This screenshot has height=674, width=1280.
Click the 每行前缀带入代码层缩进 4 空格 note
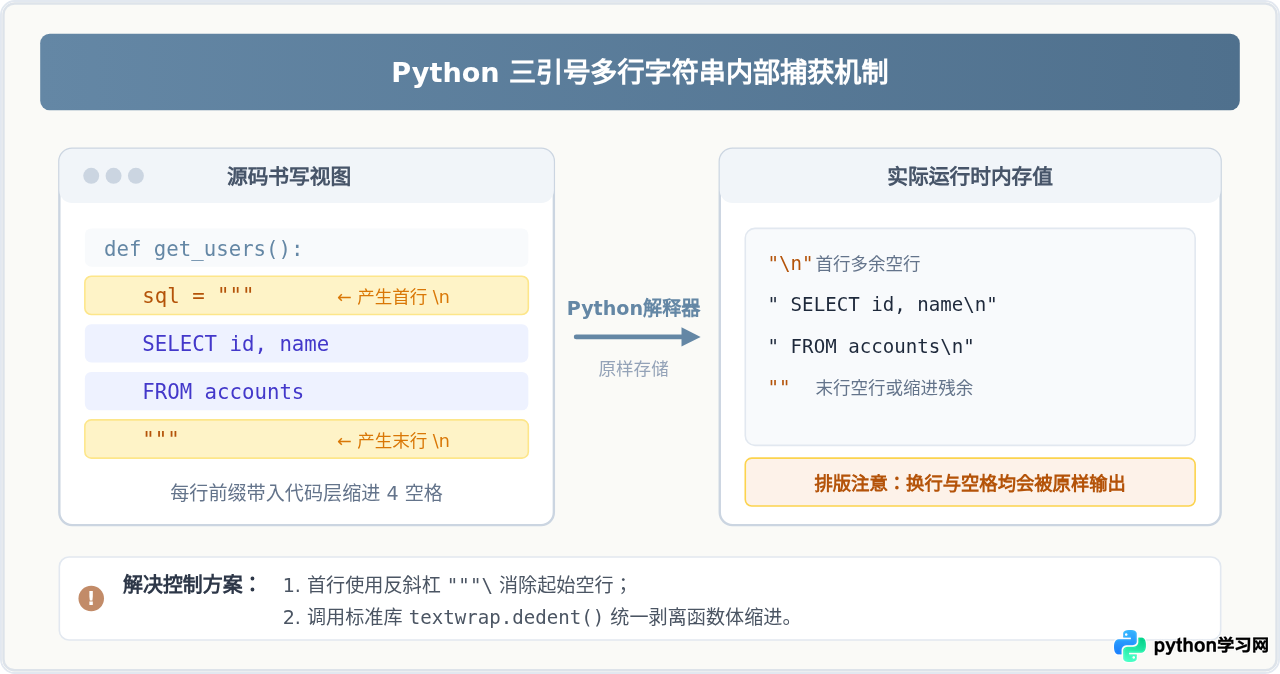point(307,493)
